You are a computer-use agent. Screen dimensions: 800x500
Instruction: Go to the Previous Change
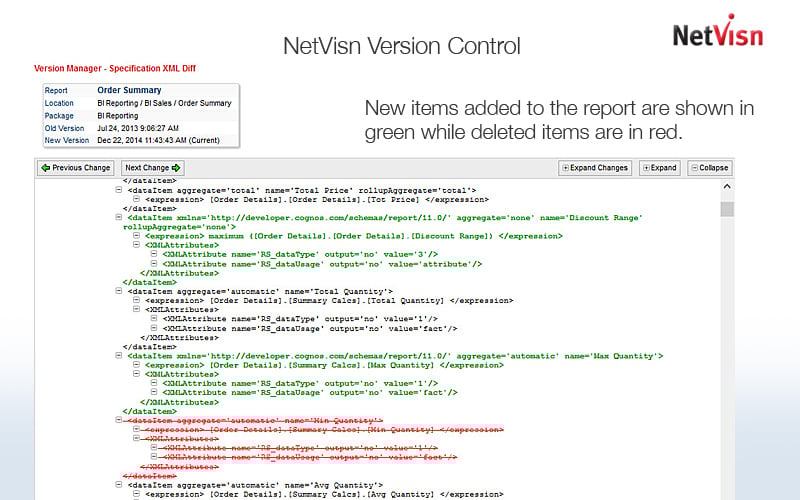click(x=76, y=168)
